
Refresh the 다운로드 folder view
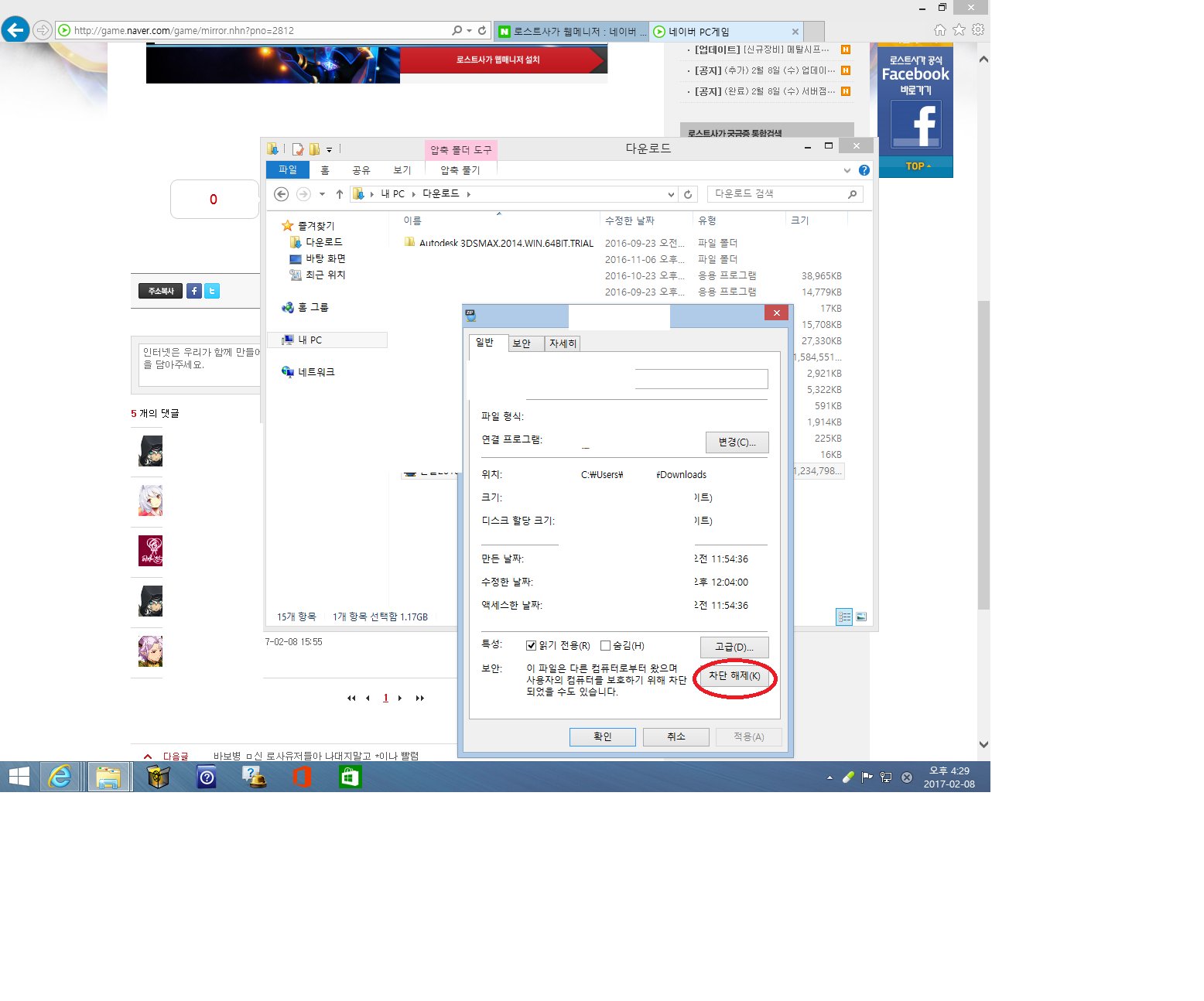pyautogui.click(x=688, y=194)
